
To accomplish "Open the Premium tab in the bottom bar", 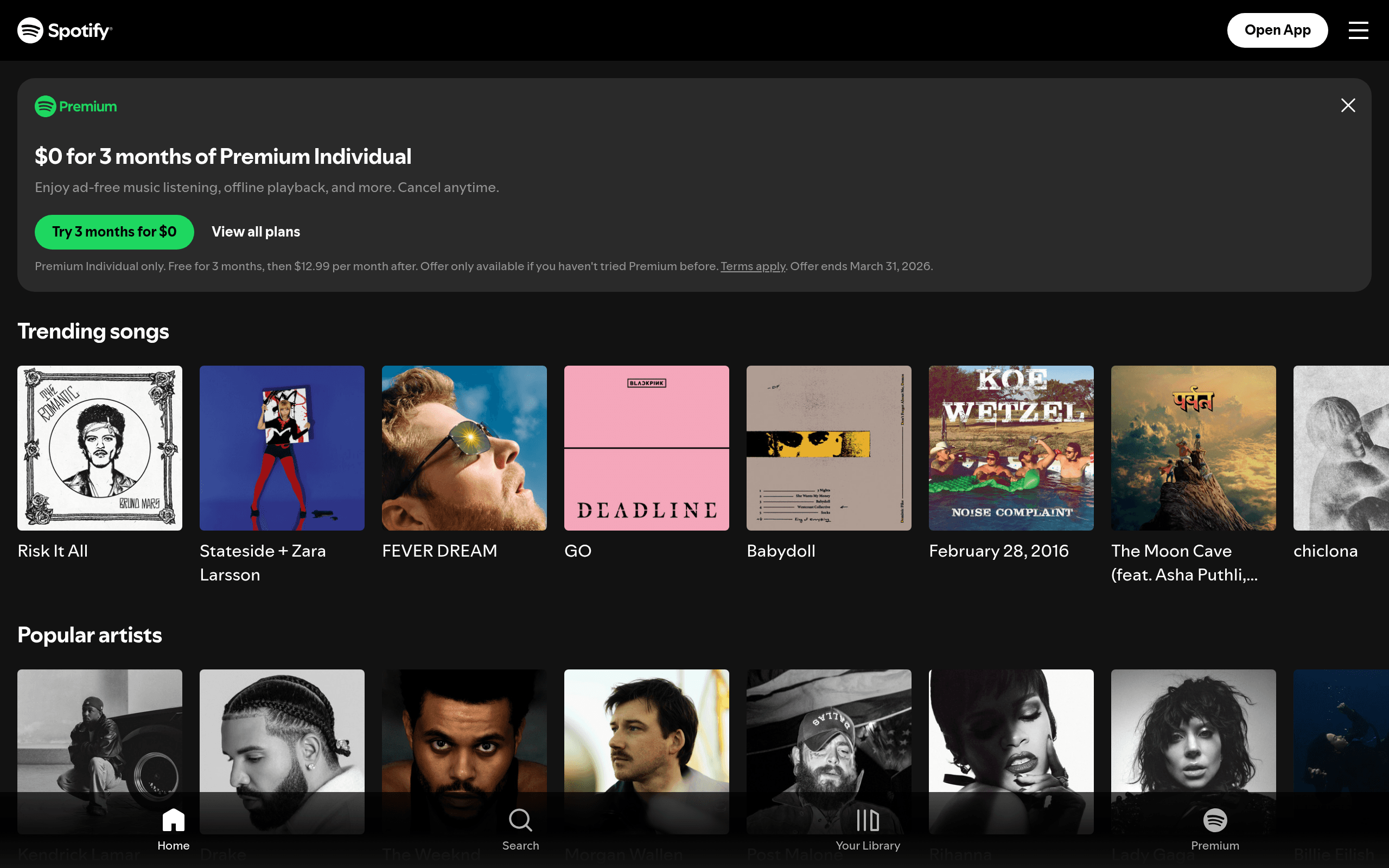I will click(1215, 829).
